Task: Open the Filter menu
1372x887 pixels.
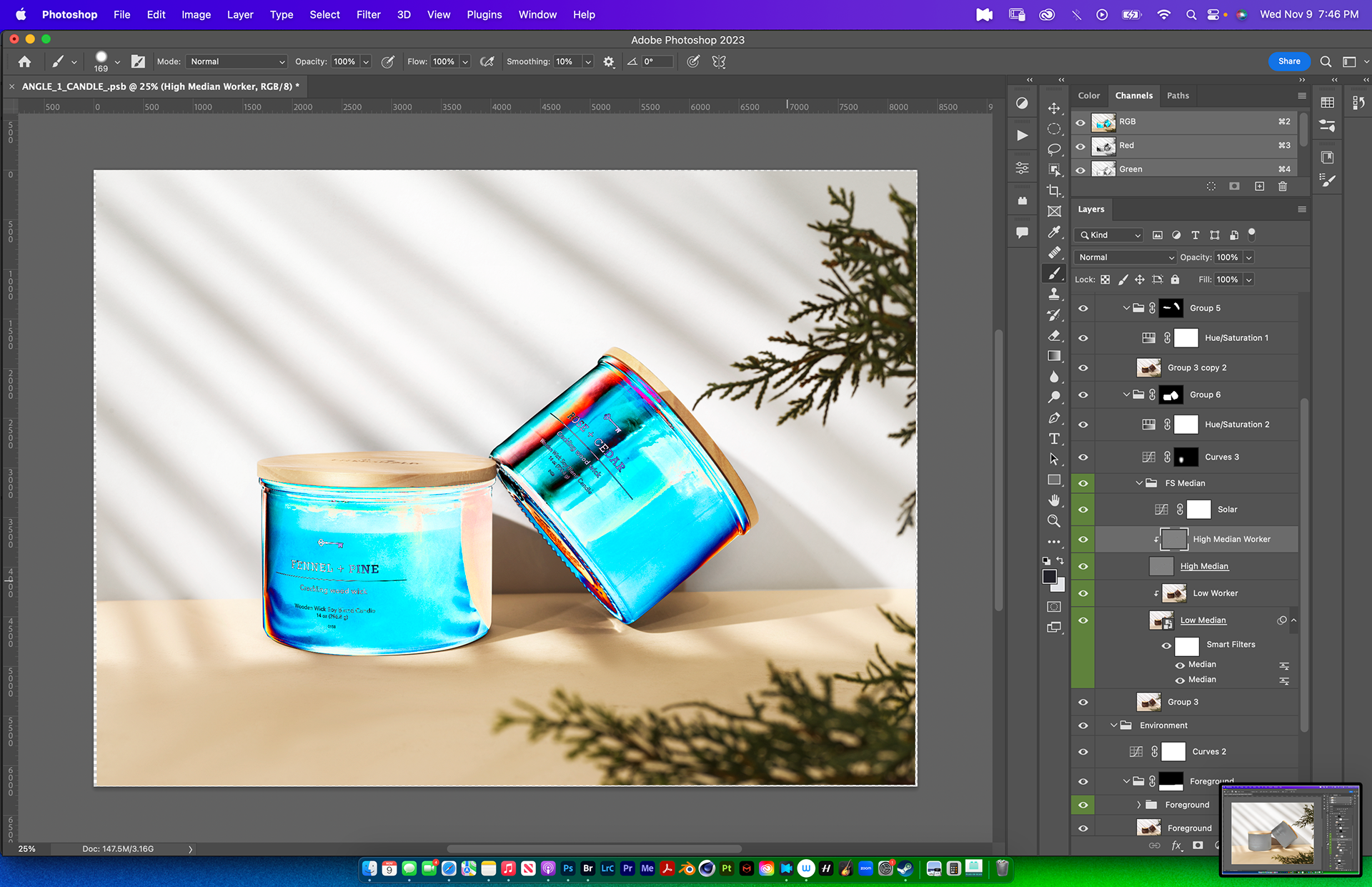Action: click(x=368, y=14)
